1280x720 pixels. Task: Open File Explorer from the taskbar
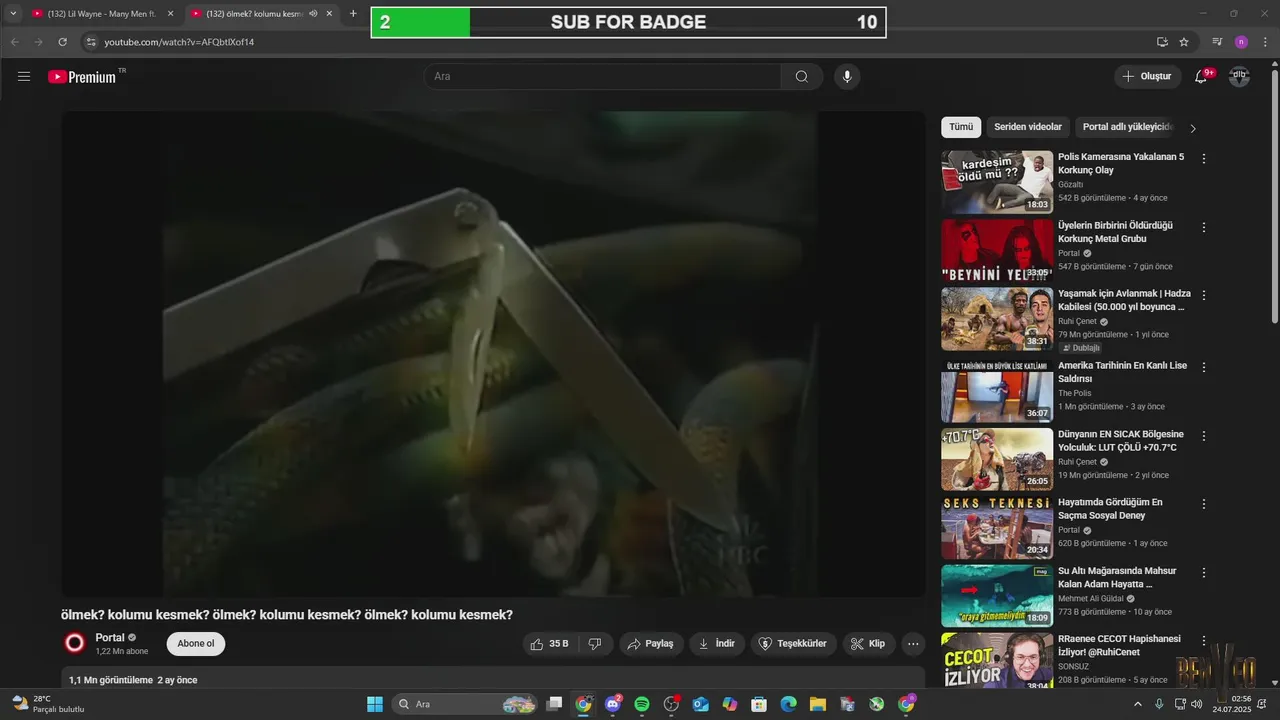(817, 704)
